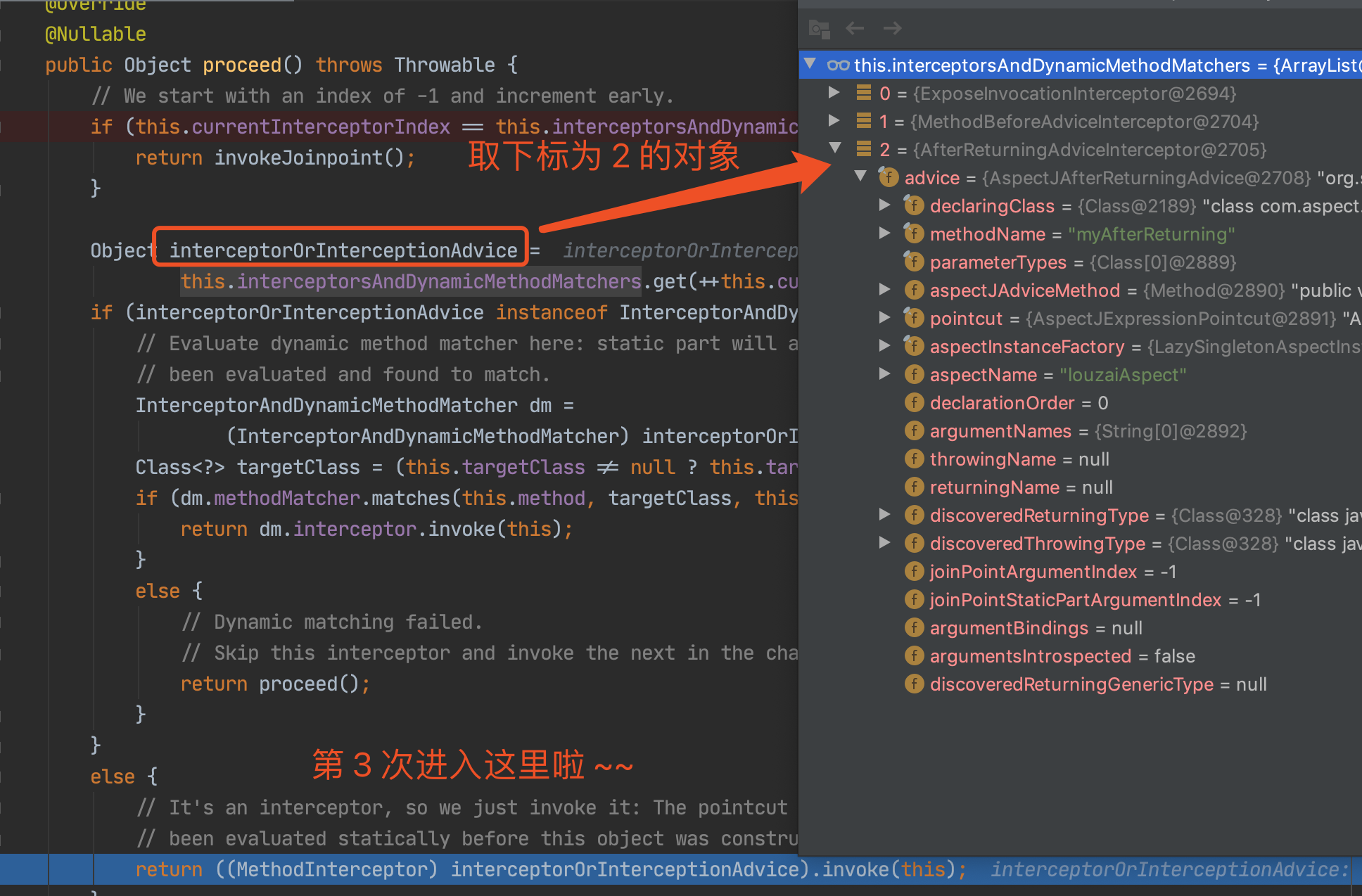Collapse the advice node
1362x896 pixels.
click(860, 176)
